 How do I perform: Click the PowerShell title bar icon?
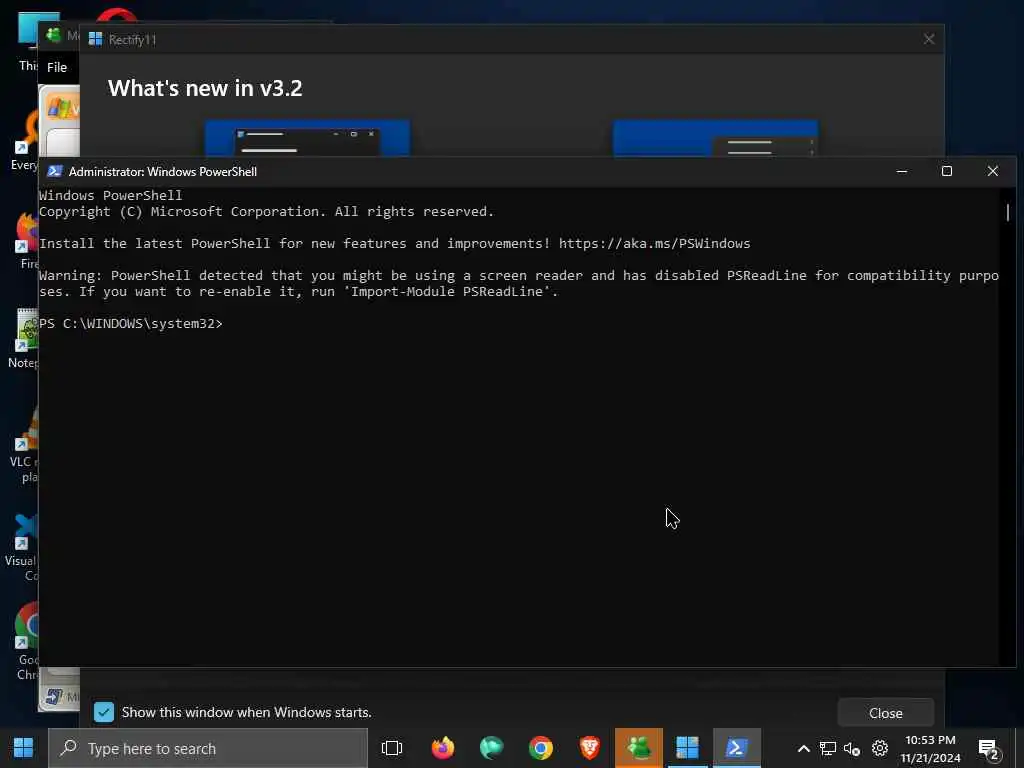tap(55, 171)
